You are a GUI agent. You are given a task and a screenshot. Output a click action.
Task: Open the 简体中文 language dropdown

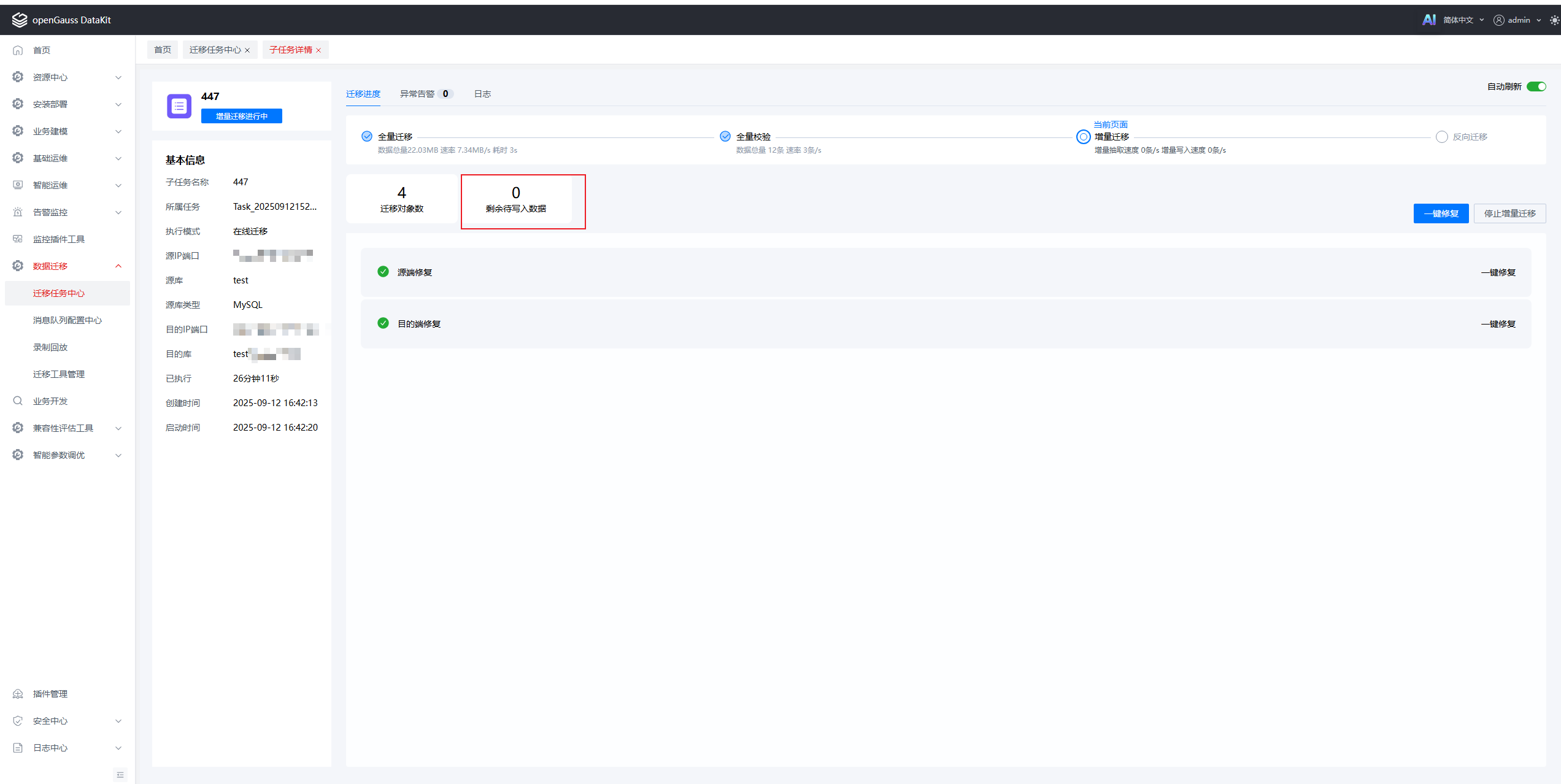tap(1463, 20)
